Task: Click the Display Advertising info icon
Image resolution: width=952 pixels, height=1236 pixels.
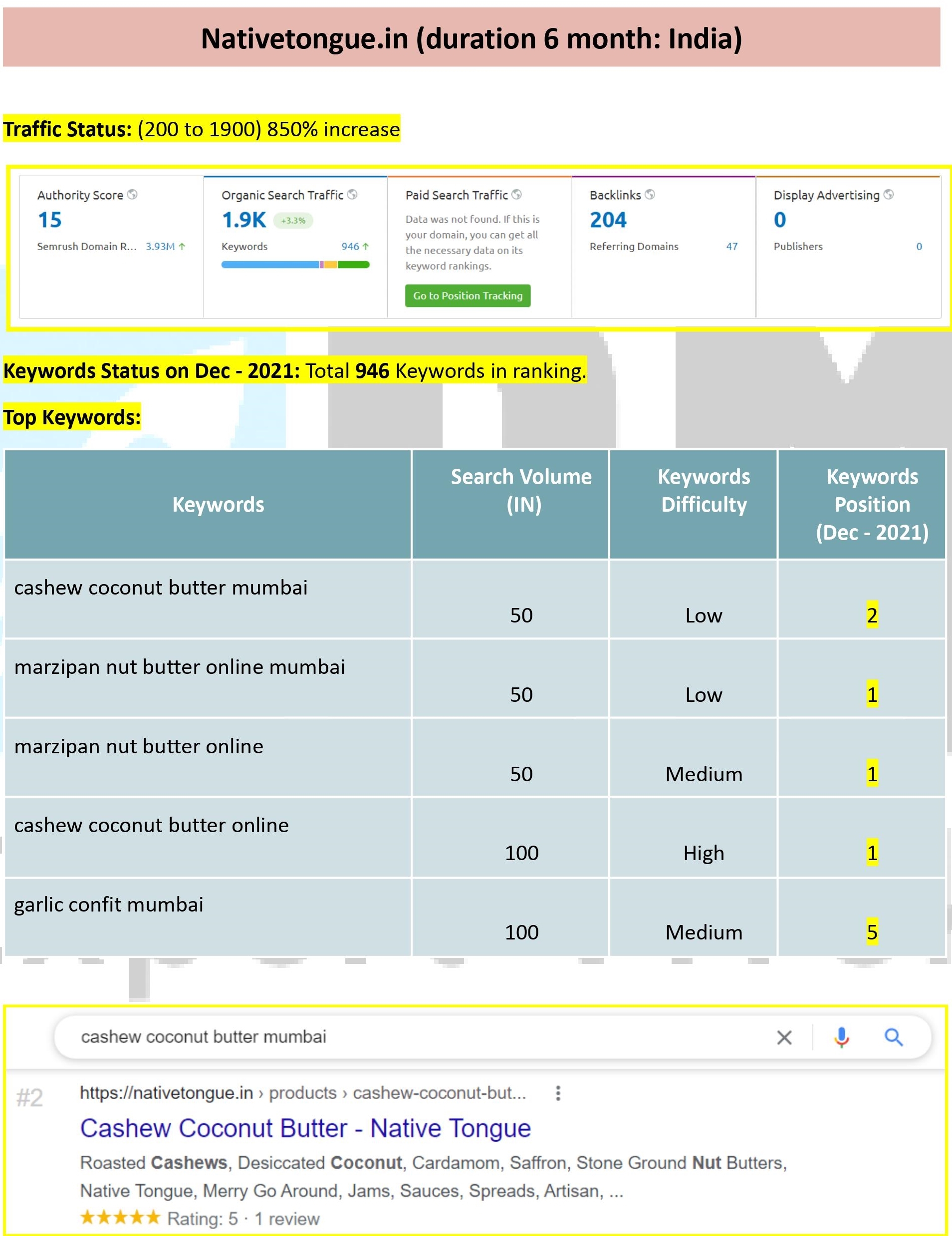Action: coord(889,195)
